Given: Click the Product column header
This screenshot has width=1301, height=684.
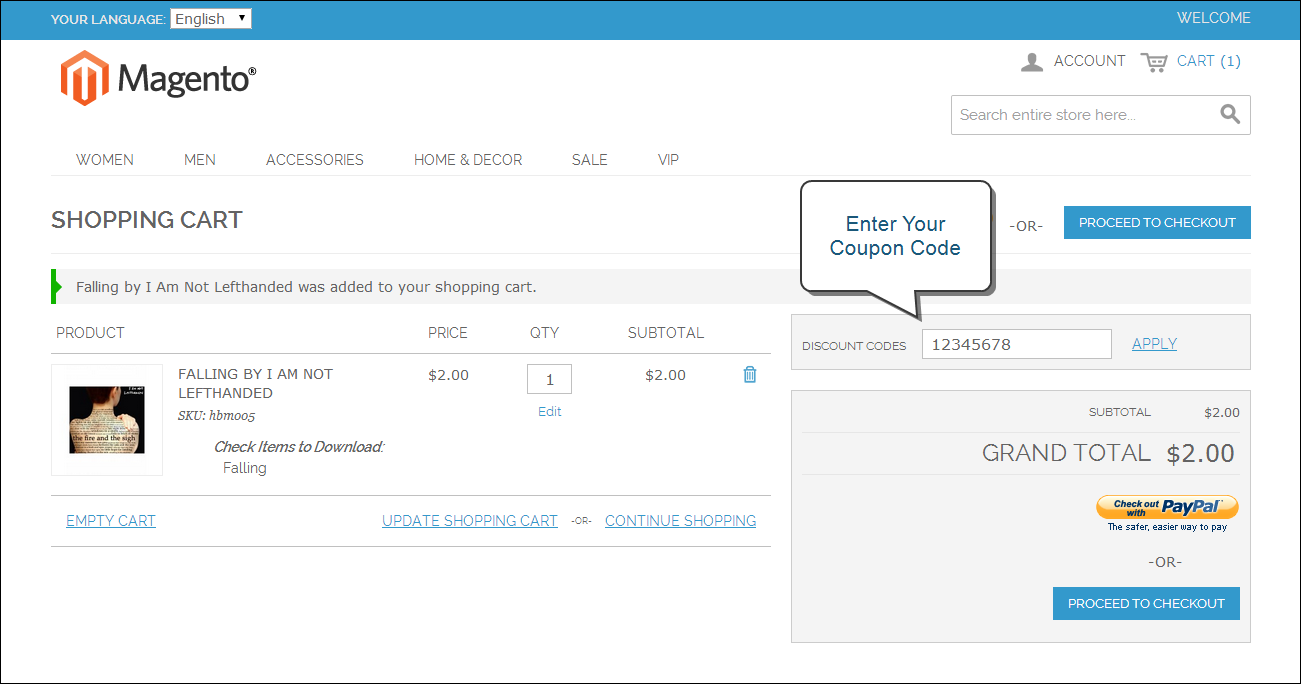Looking at the screenshot, I should tap(90, 332).
